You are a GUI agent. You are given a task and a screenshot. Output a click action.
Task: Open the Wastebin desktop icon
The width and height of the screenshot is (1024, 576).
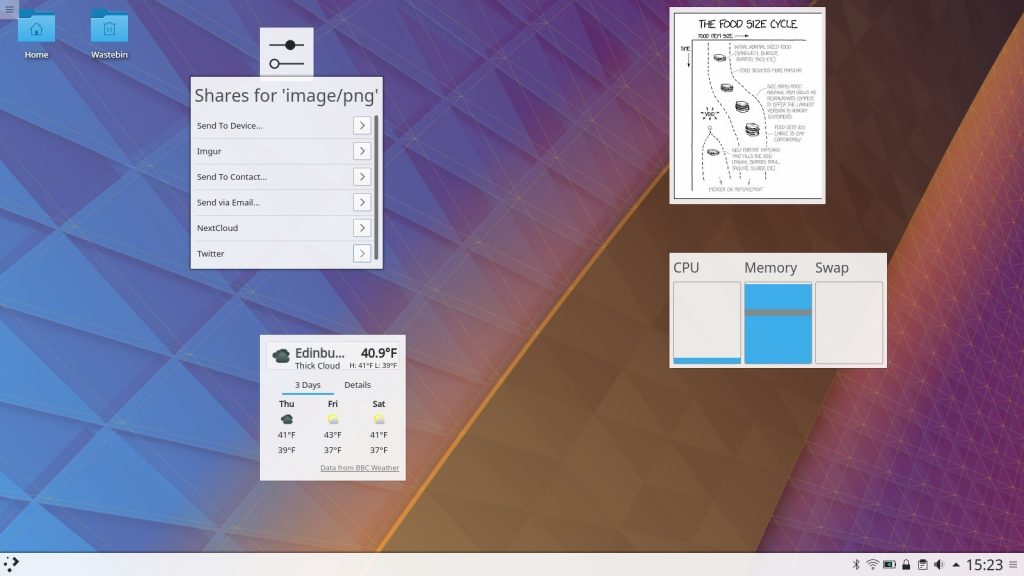click(x=109, y=28)
